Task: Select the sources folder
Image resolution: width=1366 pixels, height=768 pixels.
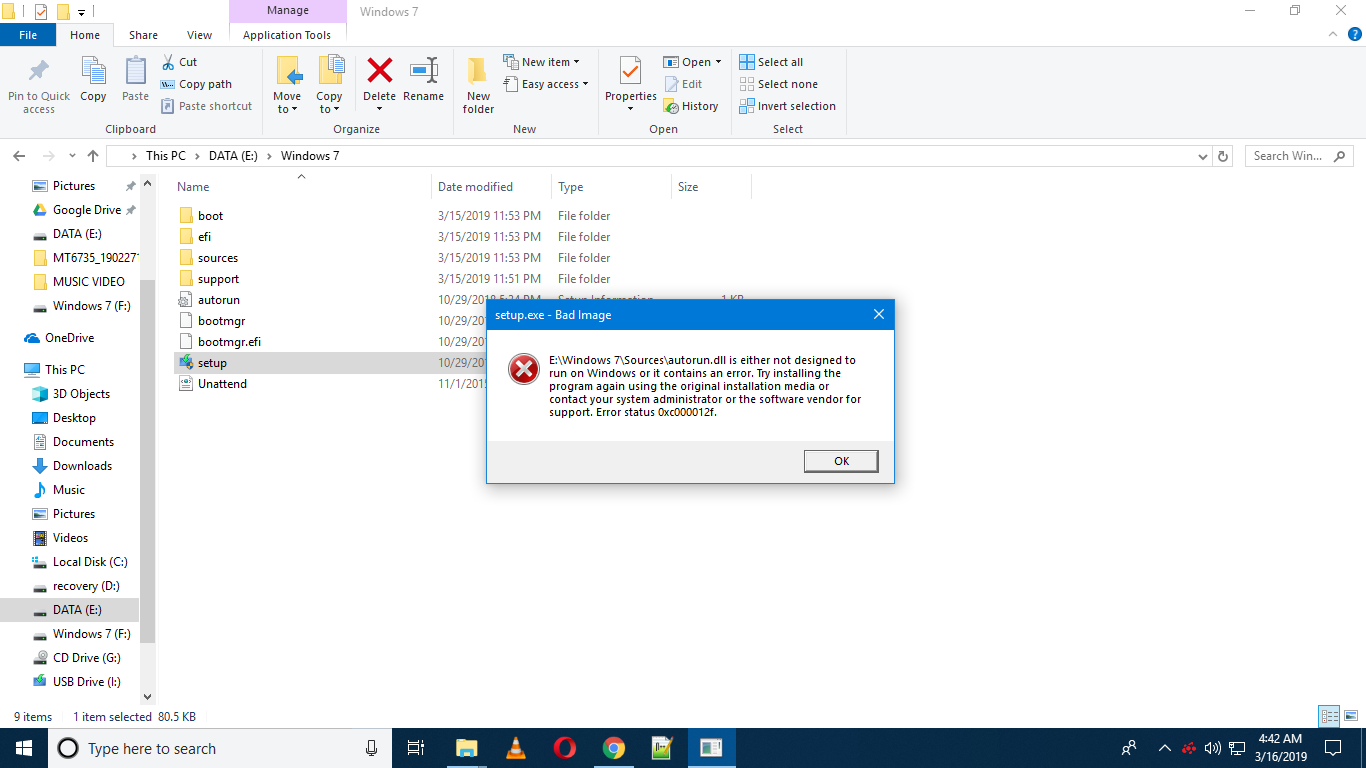Action: tap(217, 258)
